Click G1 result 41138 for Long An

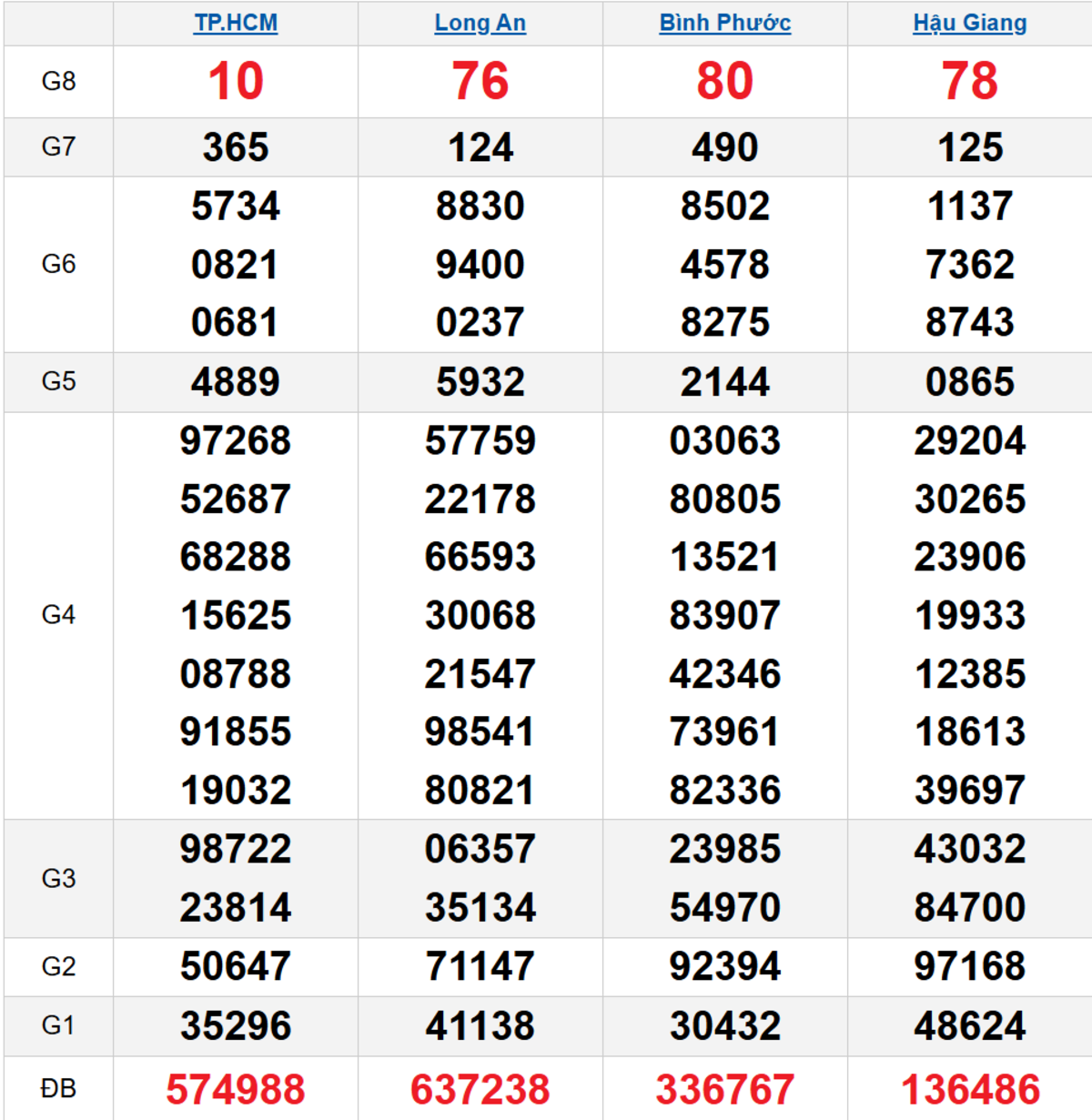[480, 1025]
